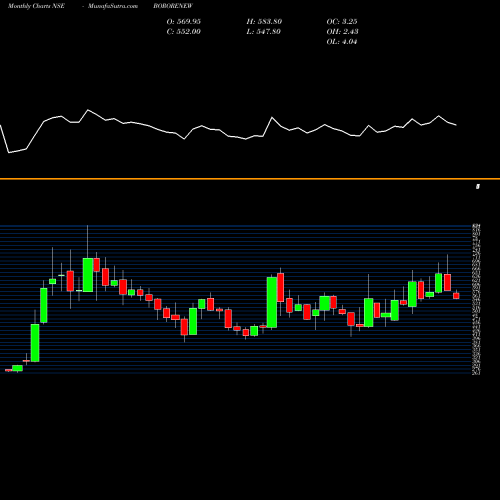Select the open value 'O: 569.95'
This screenshot has height=500, width=500.
[x=184, y=22]
